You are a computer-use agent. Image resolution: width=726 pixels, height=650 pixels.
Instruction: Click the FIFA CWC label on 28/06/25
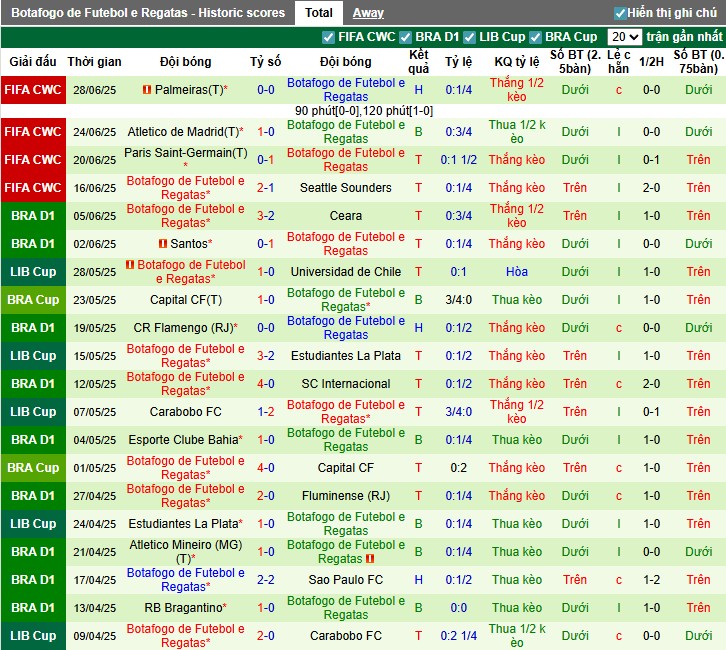click(x=33, y=90)
